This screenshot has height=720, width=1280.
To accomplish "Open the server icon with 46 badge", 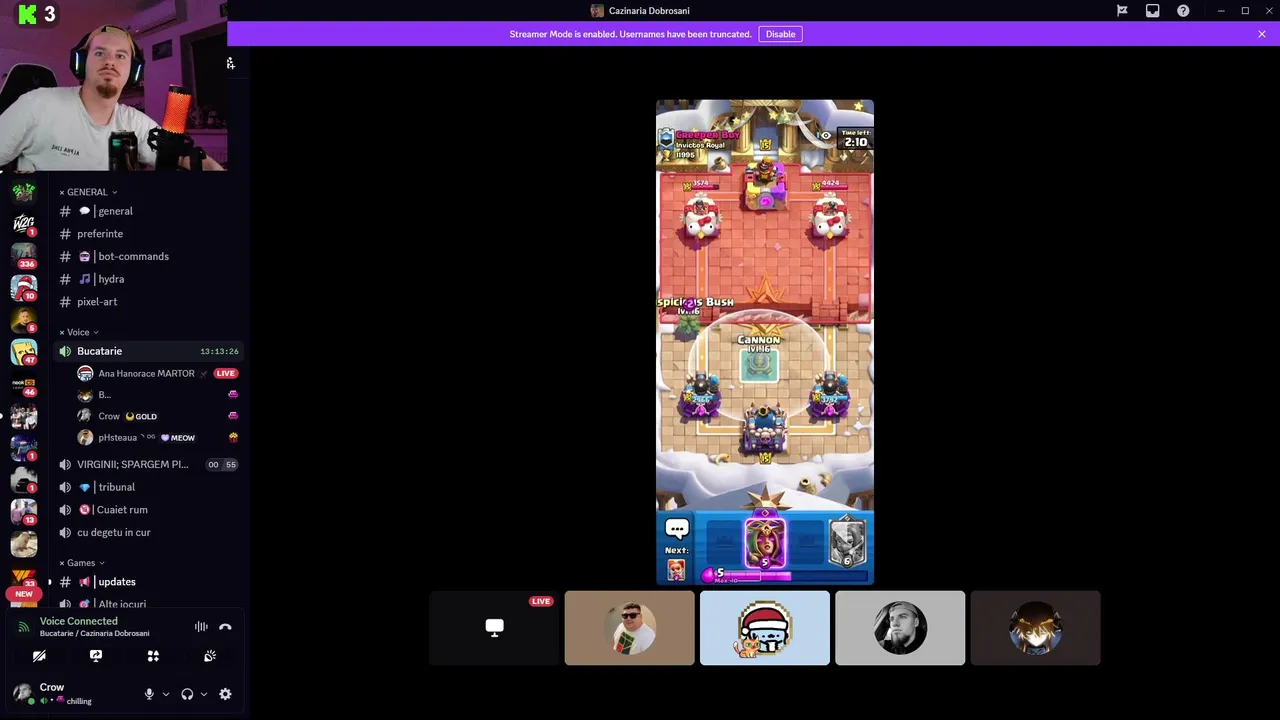I will point(24,384).
